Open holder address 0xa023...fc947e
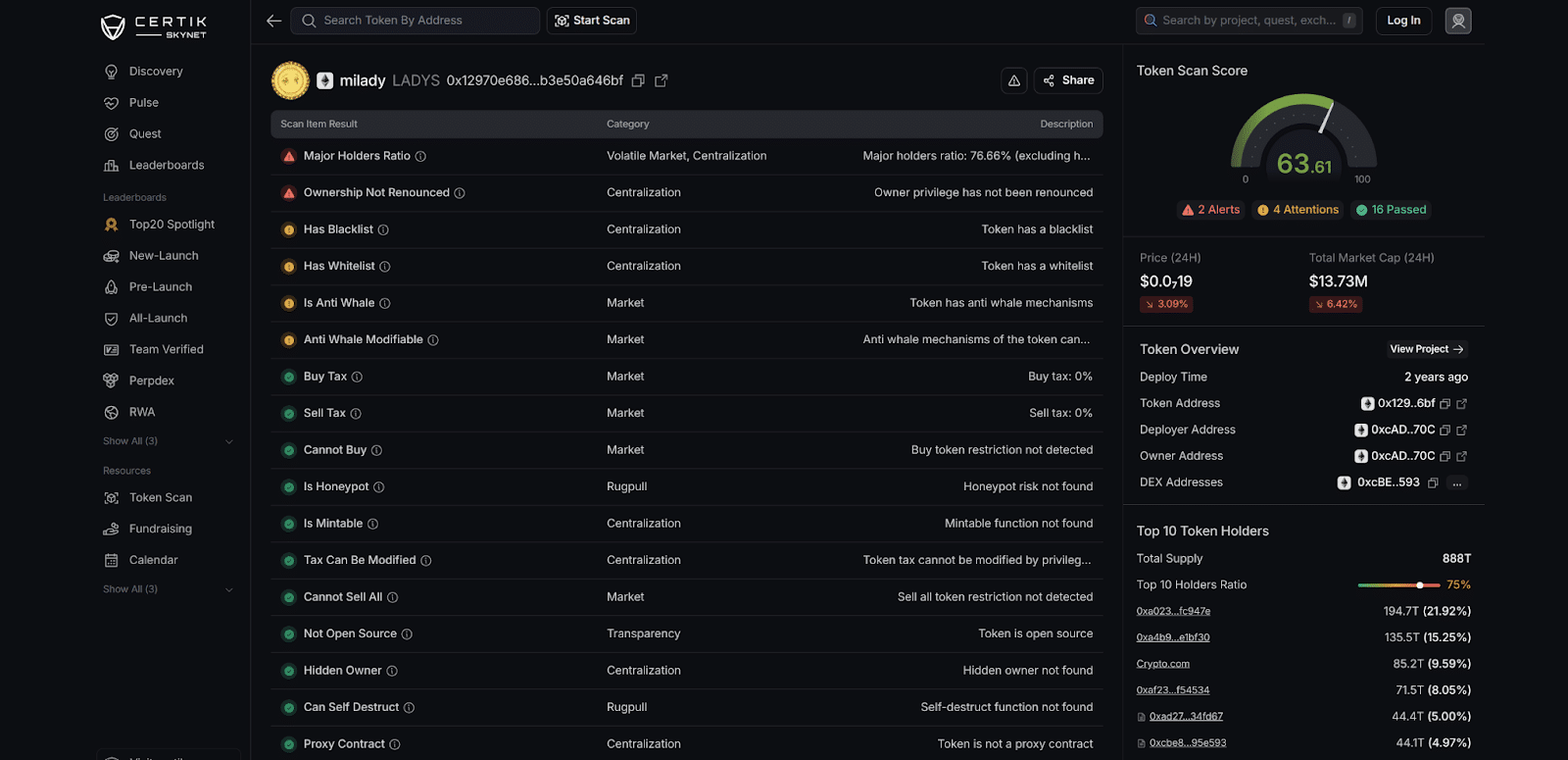Screen dimensions: 1568x760 1173,611
